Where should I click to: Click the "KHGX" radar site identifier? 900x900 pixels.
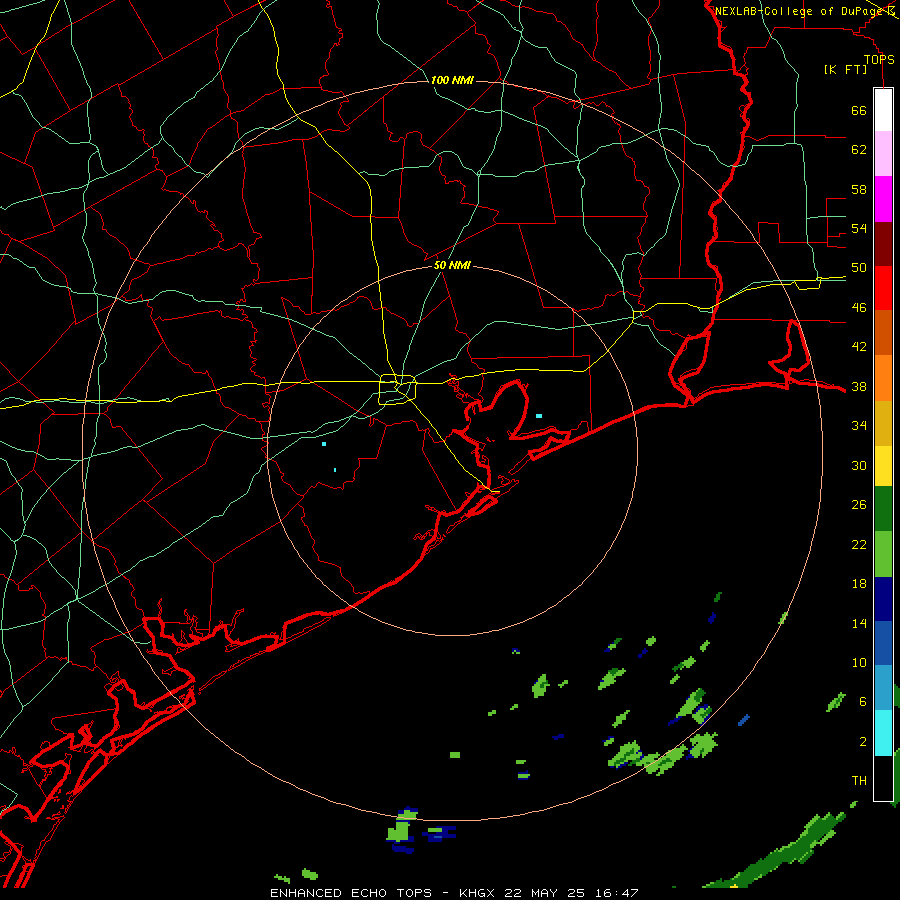[x=479, y=893]
